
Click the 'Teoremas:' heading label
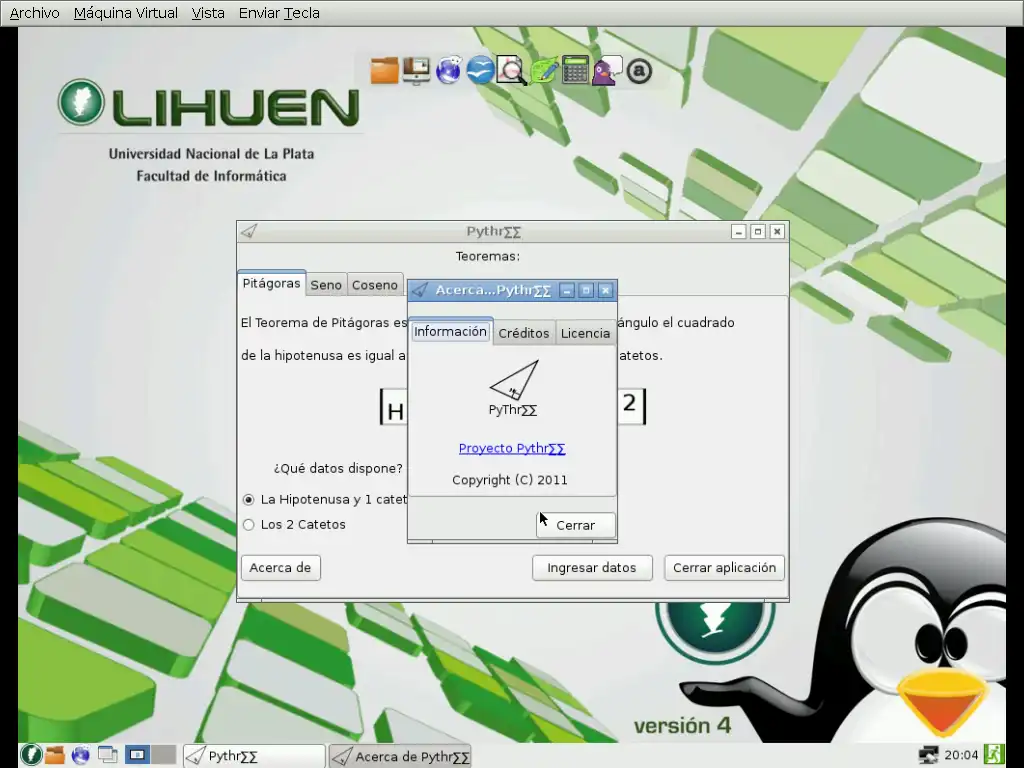(488, 256)
